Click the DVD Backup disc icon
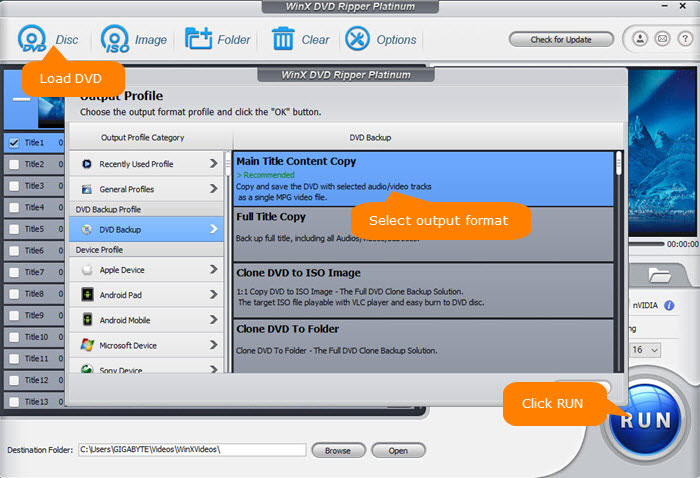Viewport: 700px width, 478px height. click(x=87, y=229)
